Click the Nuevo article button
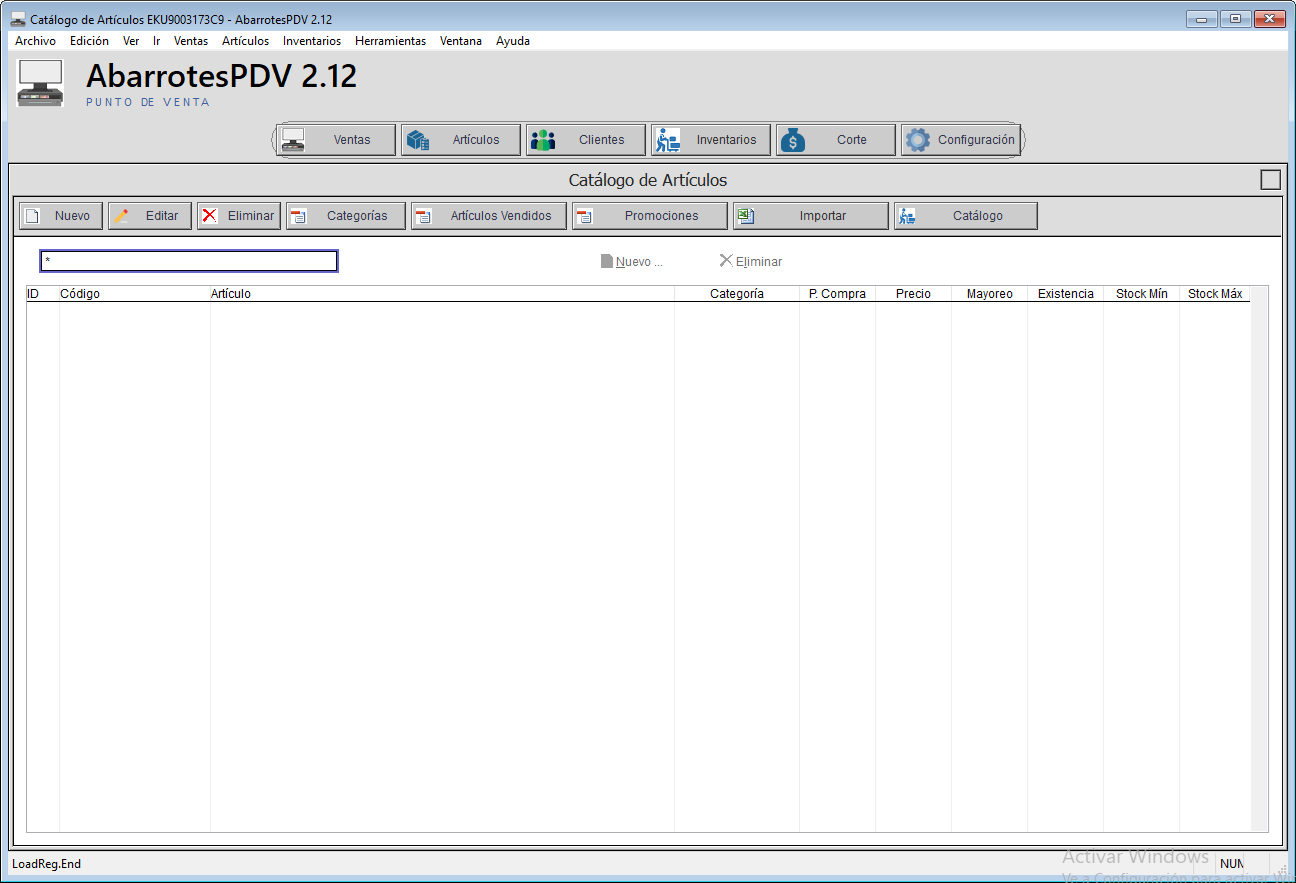This screenshot has height=883, width=1296. 61,216
